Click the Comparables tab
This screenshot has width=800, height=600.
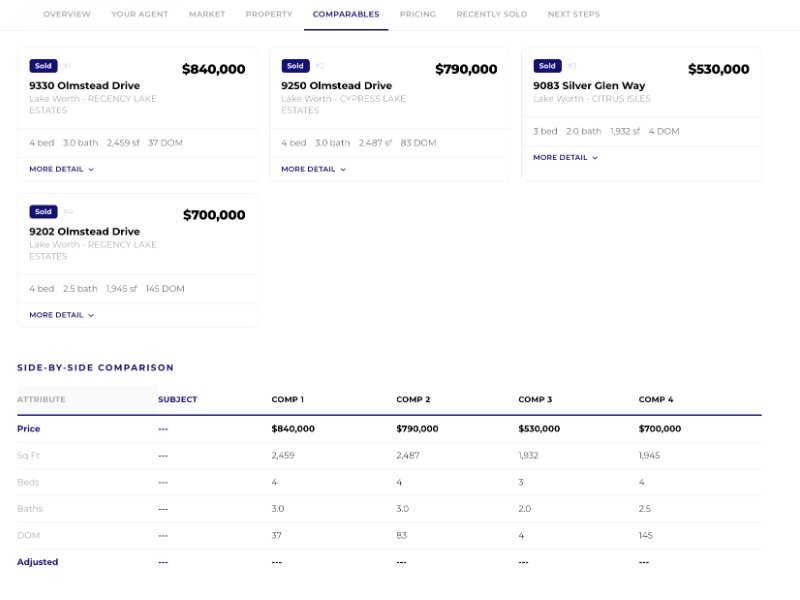[x=345, y=14]
